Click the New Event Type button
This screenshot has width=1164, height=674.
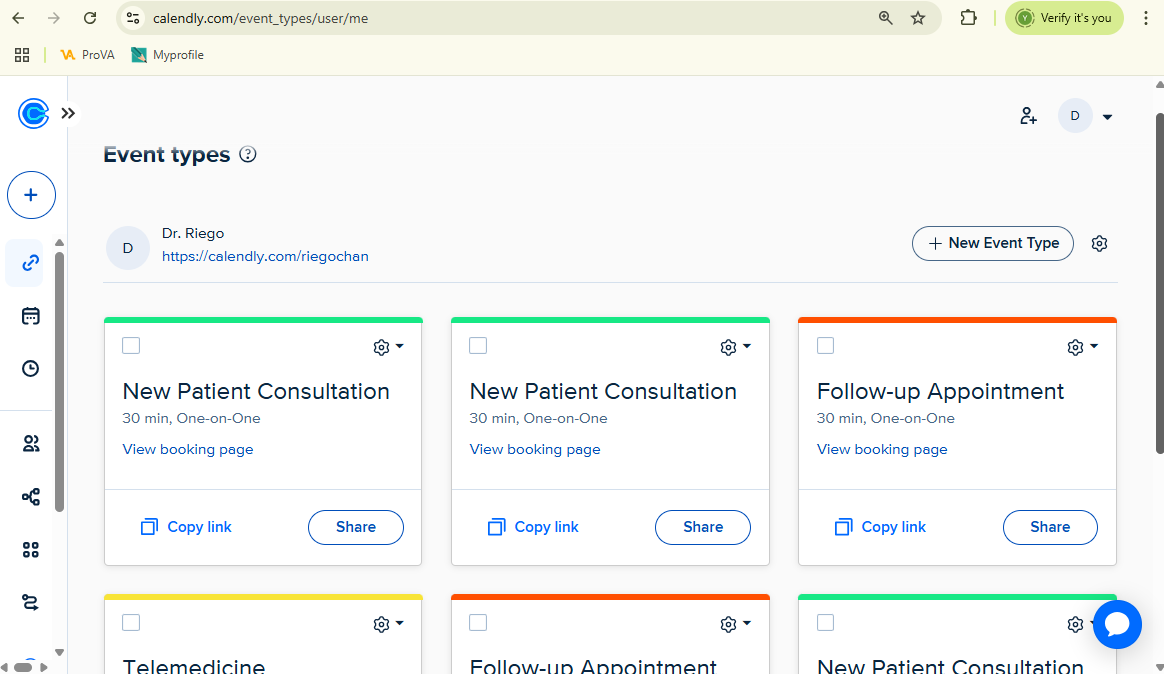click(992, 243)
